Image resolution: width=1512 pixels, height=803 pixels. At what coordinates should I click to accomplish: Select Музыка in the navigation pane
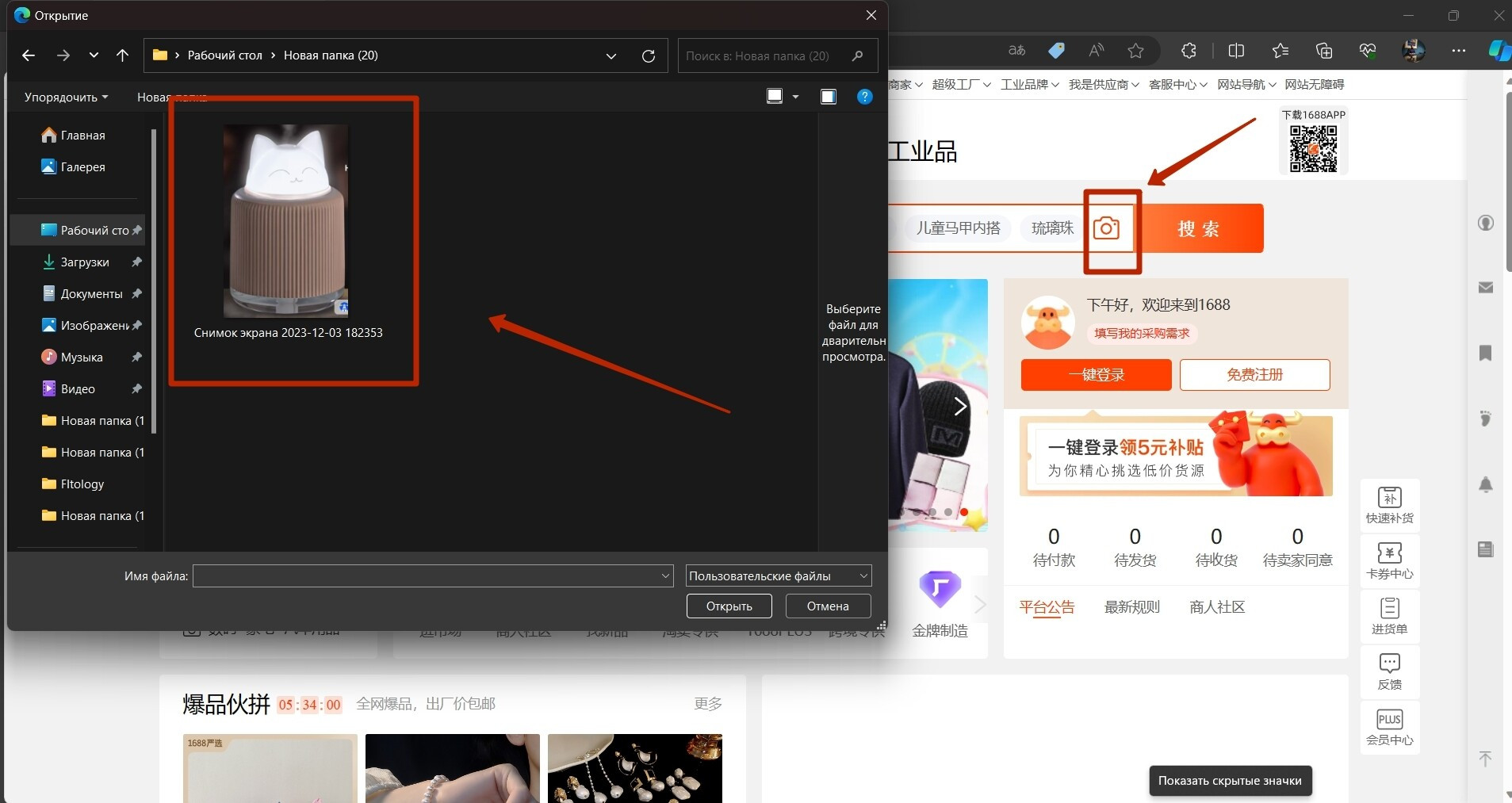[x=82, y=358]
